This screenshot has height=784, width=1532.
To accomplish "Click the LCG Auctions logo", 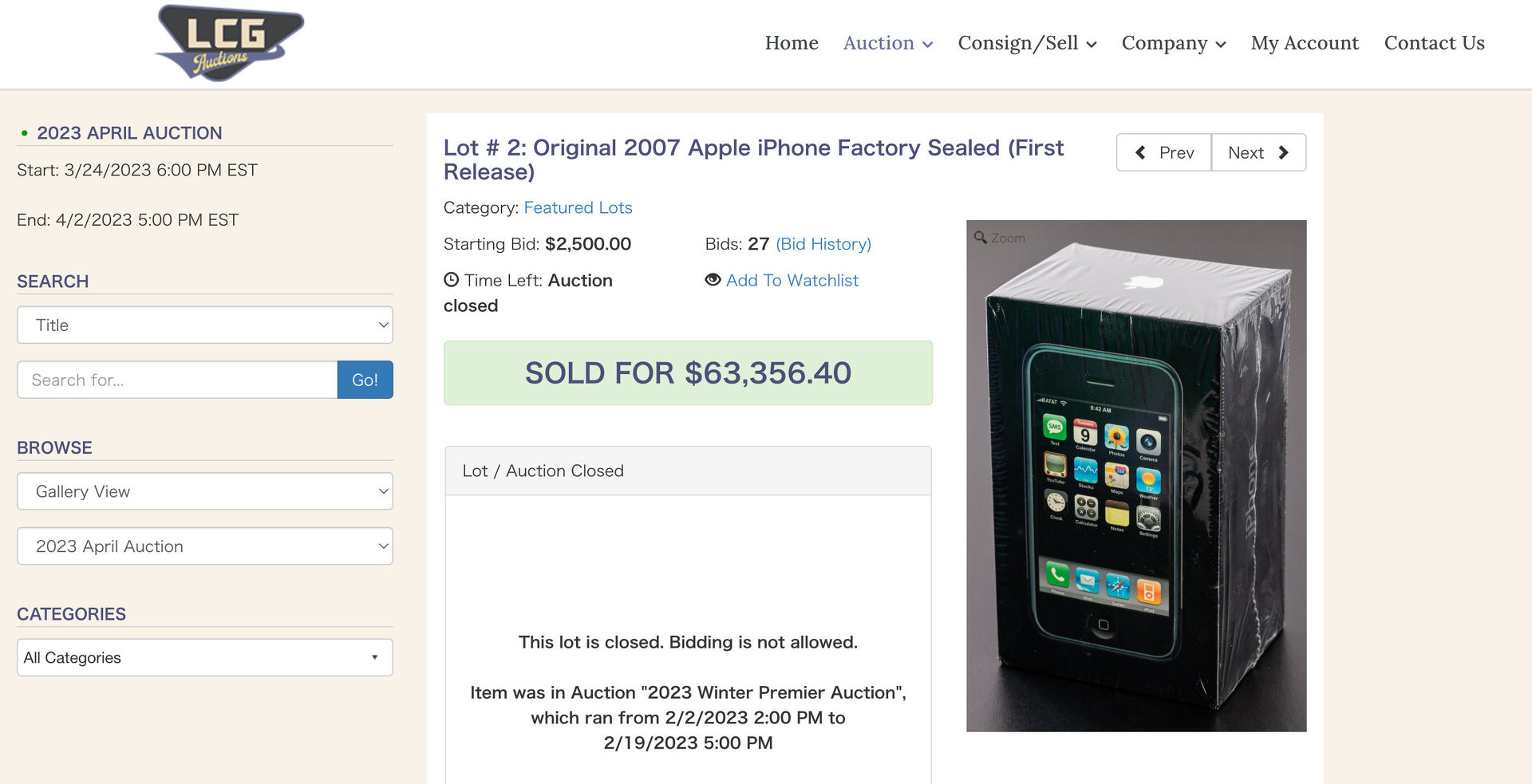I will (229, 43).
